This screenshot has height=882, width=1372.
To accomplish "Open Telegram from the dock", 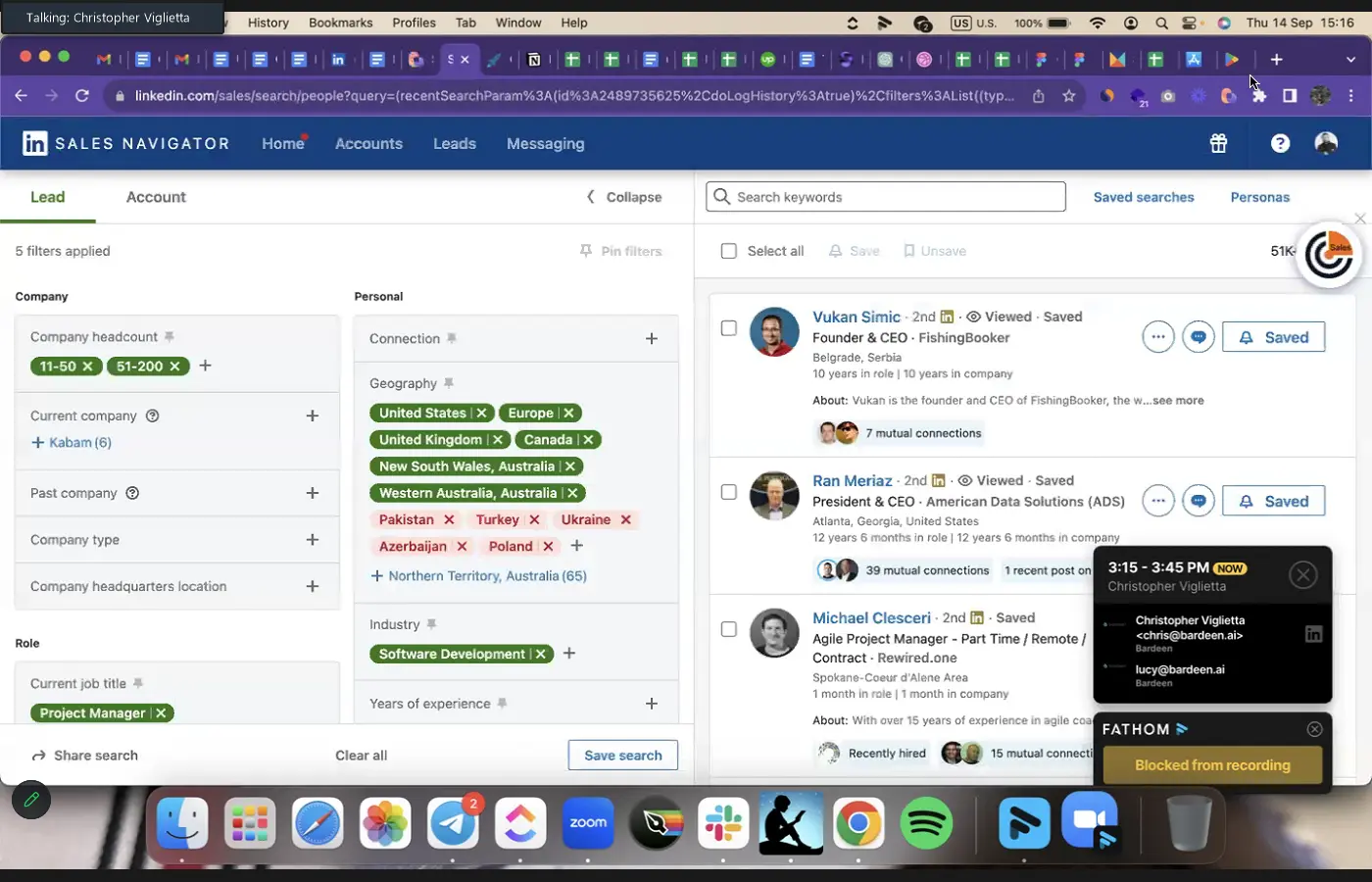I will click(x=453, y=823).
